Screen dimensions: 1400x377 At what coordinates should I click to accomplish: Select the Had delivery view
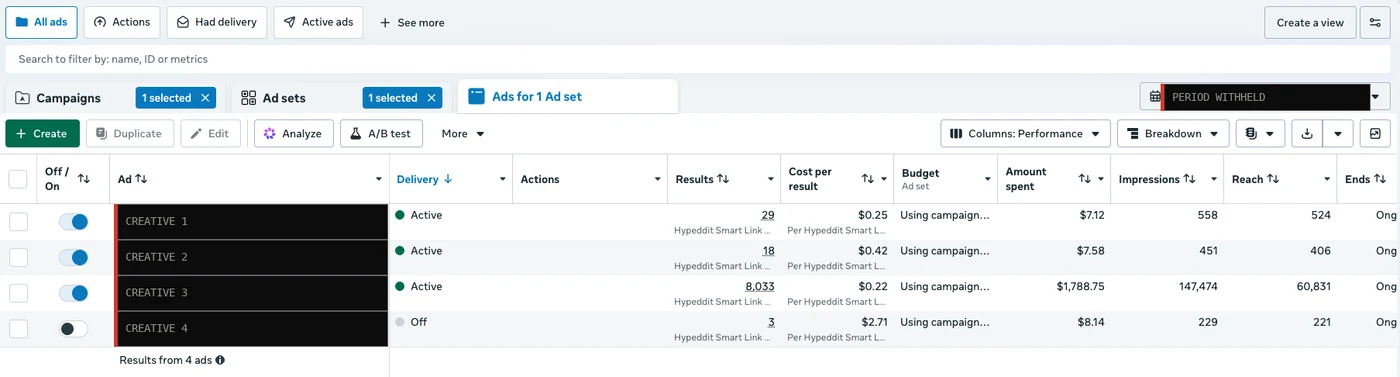pyautogui.click(x=217, y=22)
